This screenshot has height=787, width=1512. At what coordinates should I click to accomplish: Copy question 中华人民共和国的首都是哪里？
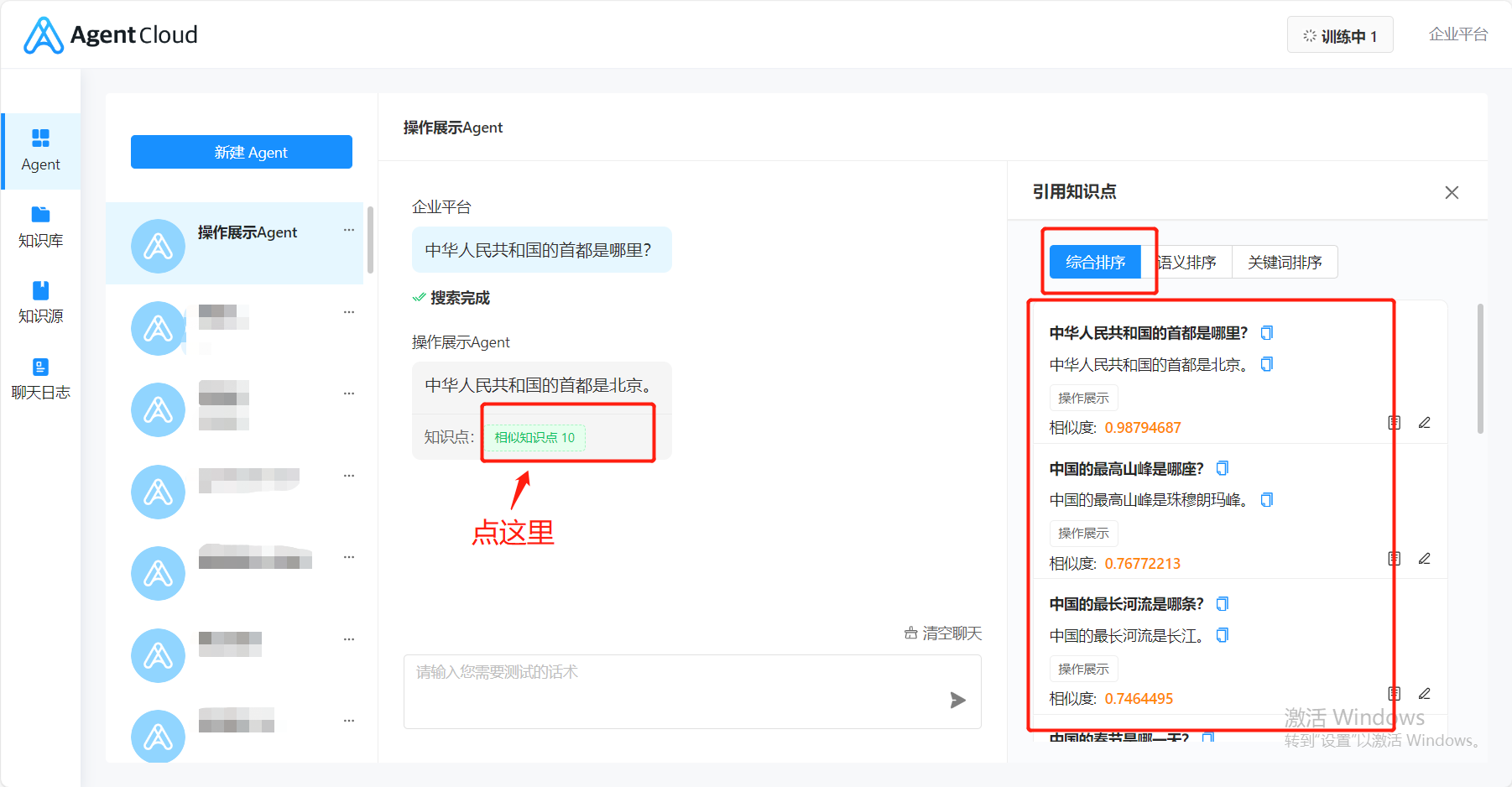(1267, 333)
